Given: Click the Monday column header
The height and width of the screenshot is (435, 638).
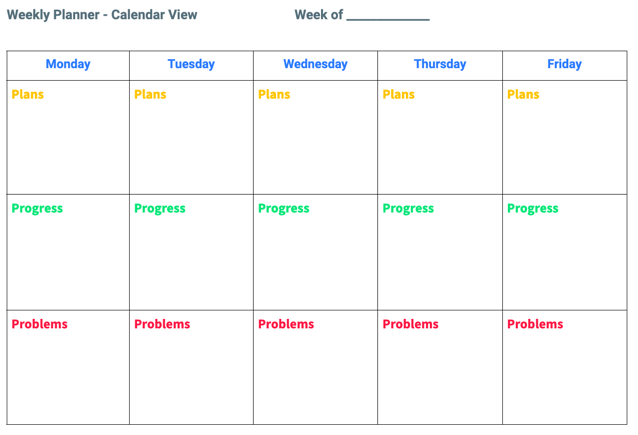Looking at the screenshot, I should pos(68,65).
